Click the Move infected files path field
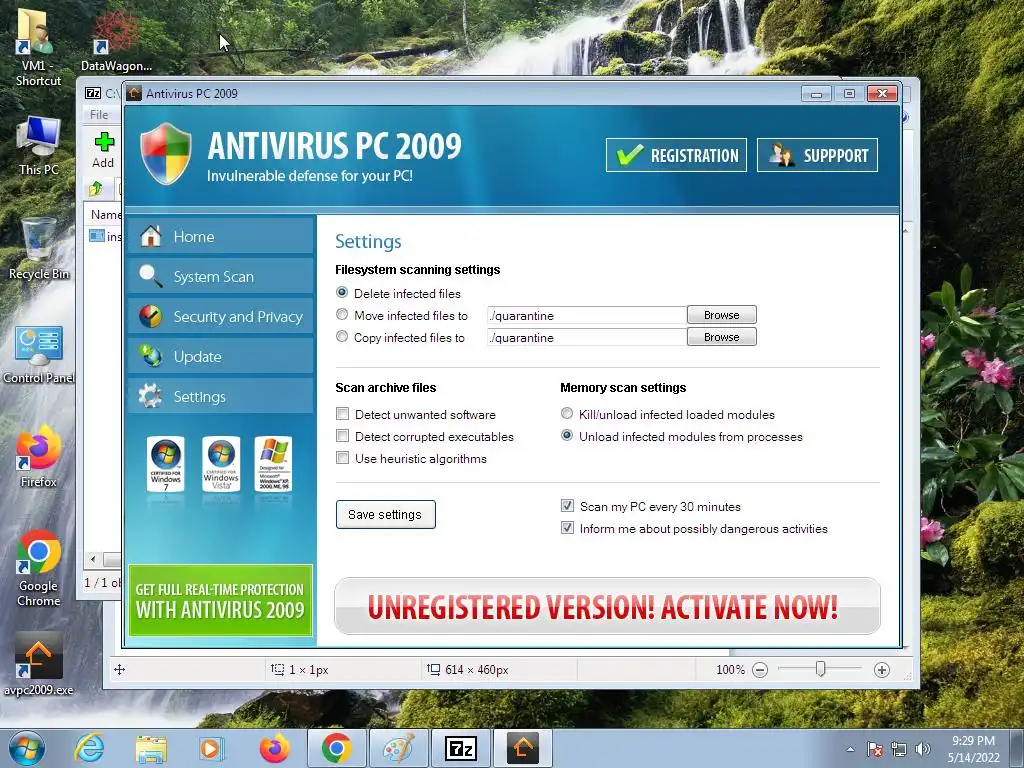 point(586,315)
